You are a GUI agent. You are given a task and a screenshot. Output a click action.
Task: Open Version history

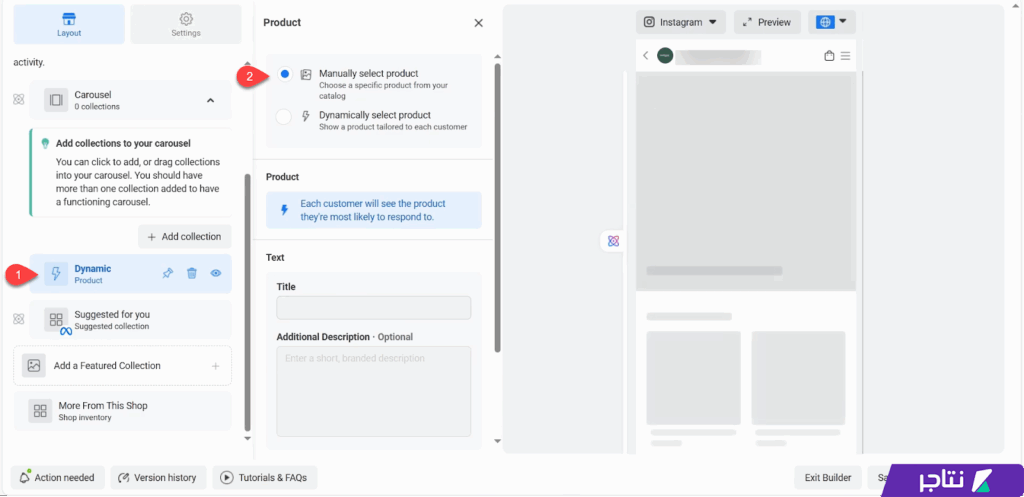(x=158, y=478)
